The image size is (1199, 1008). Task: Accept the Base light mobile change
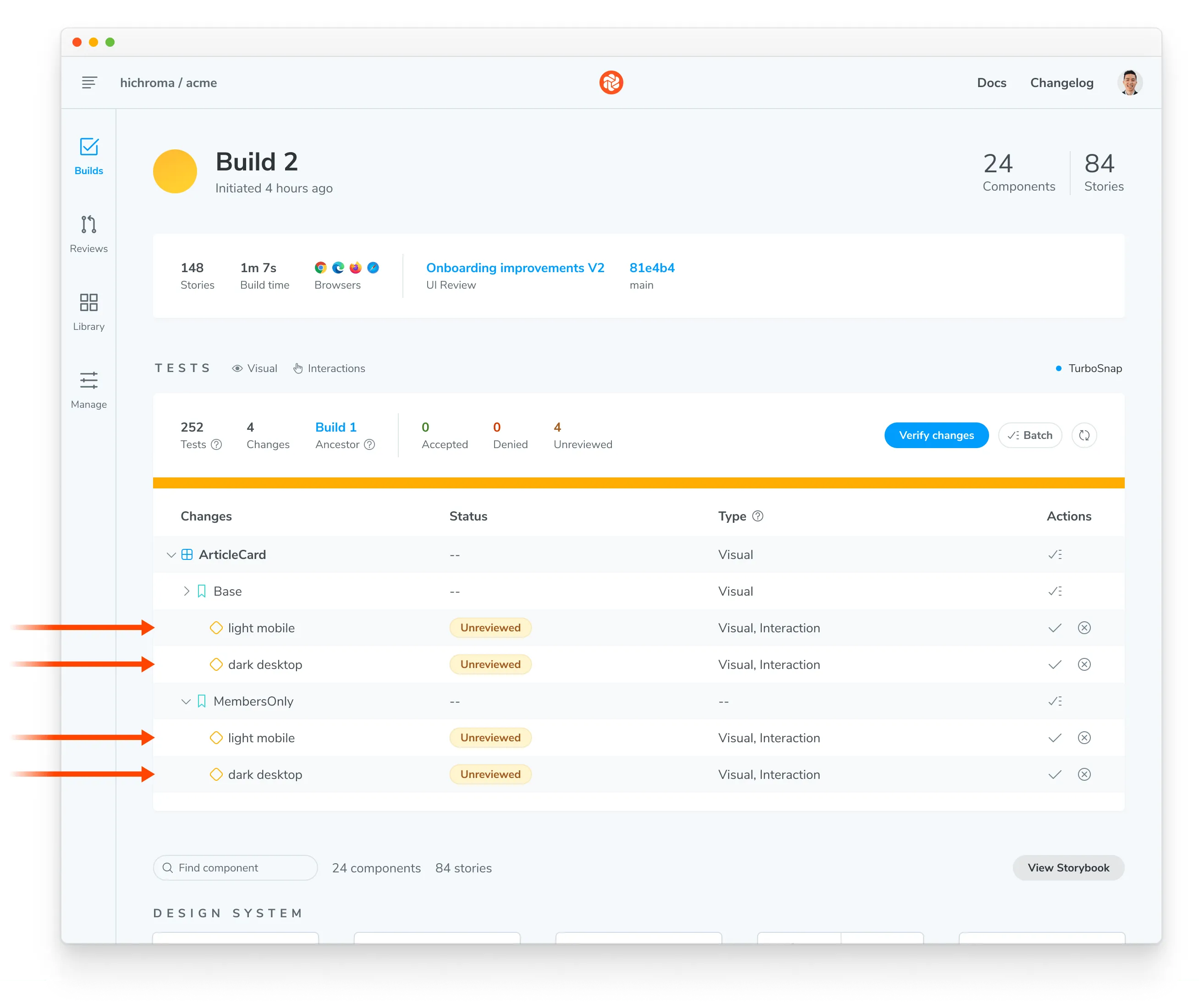pyautogui.click(x=1055, y=628)
